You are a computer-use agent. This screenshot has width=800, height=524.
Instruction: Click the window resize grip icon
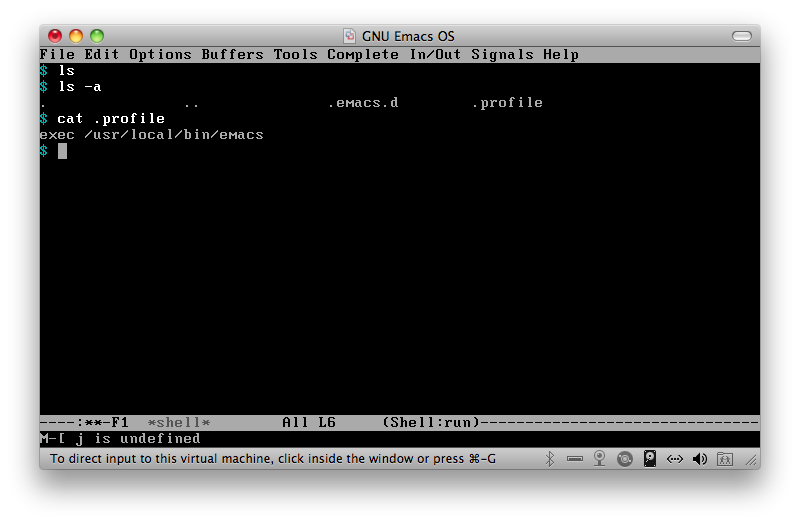tap(751, 460)
